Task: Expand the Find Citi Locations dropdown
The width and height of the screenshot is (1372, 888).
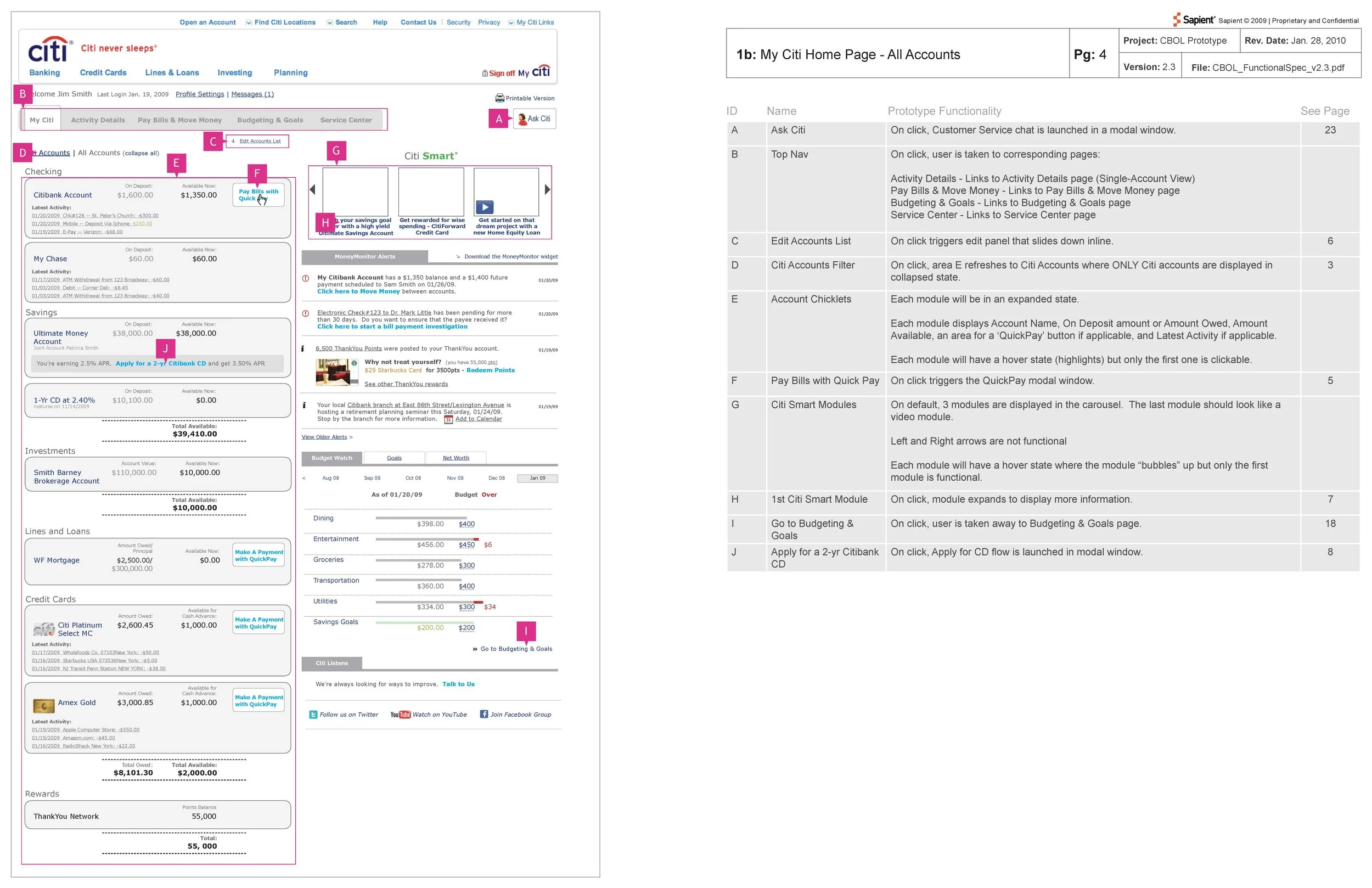Action: [x=249, y=23]
